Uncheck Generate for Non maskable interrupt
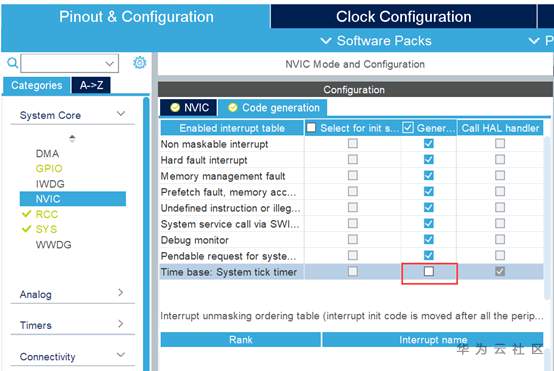 (429, 143)
